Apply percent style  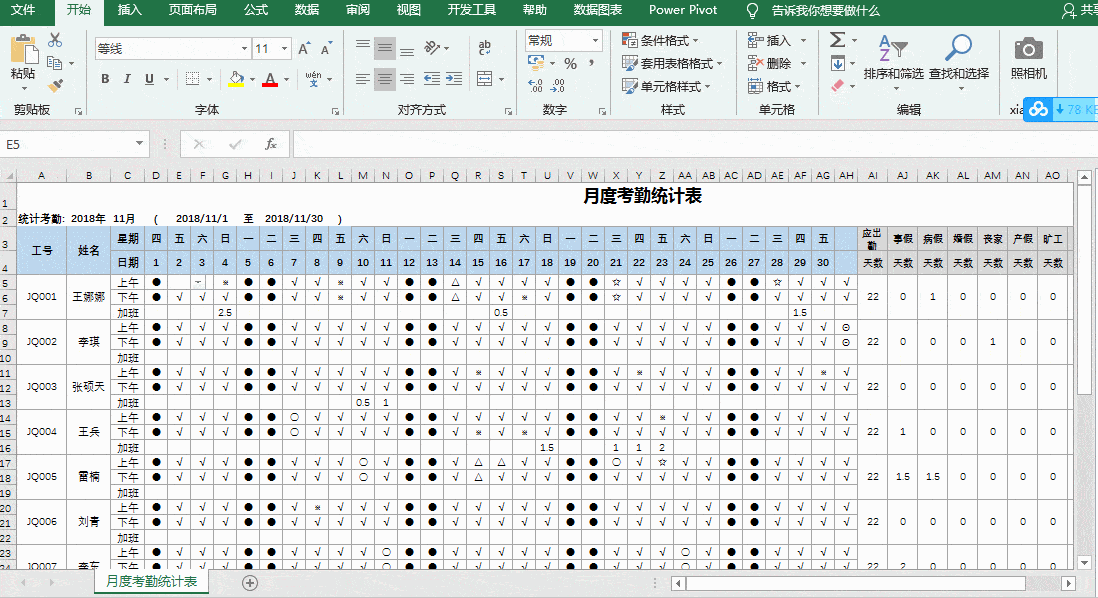tap(571, 64)
